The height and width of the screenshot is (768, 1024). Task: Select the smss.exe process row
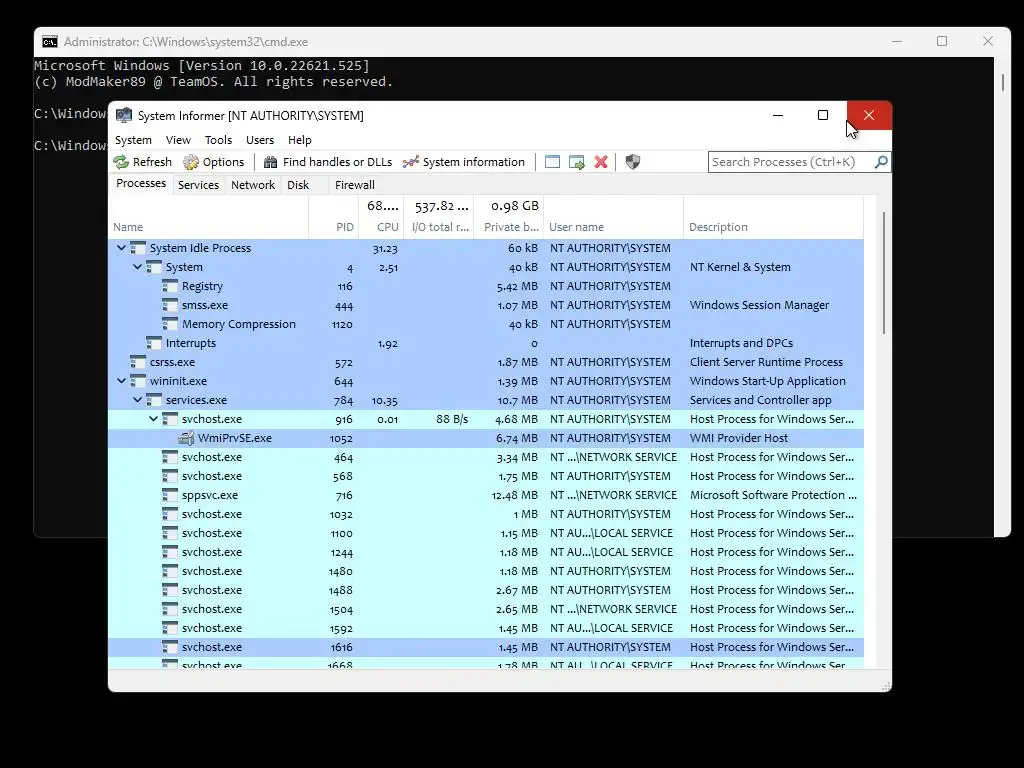point(486,305)
